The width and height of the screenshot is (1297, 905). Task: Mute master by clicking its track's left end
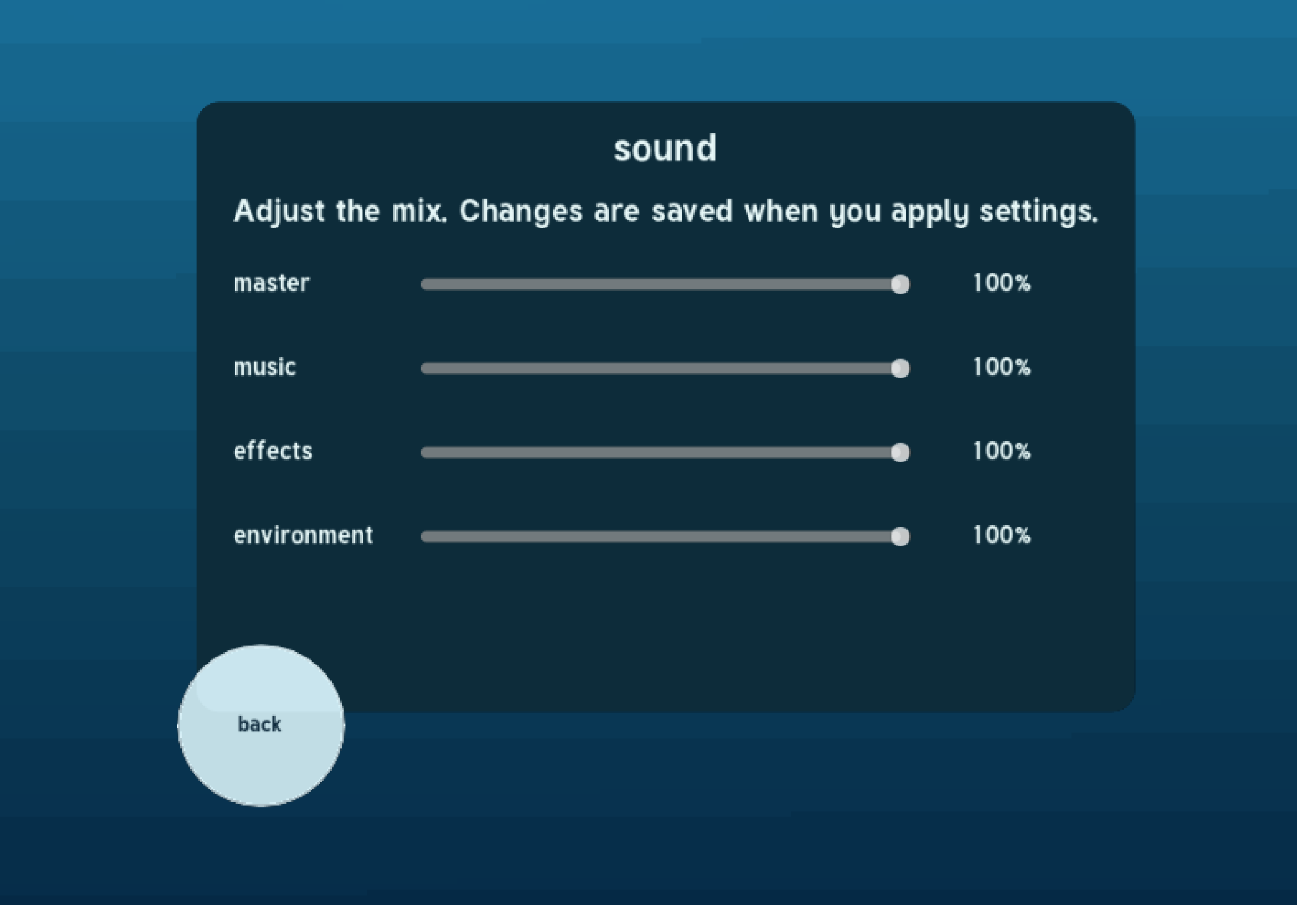pos(425,284)
